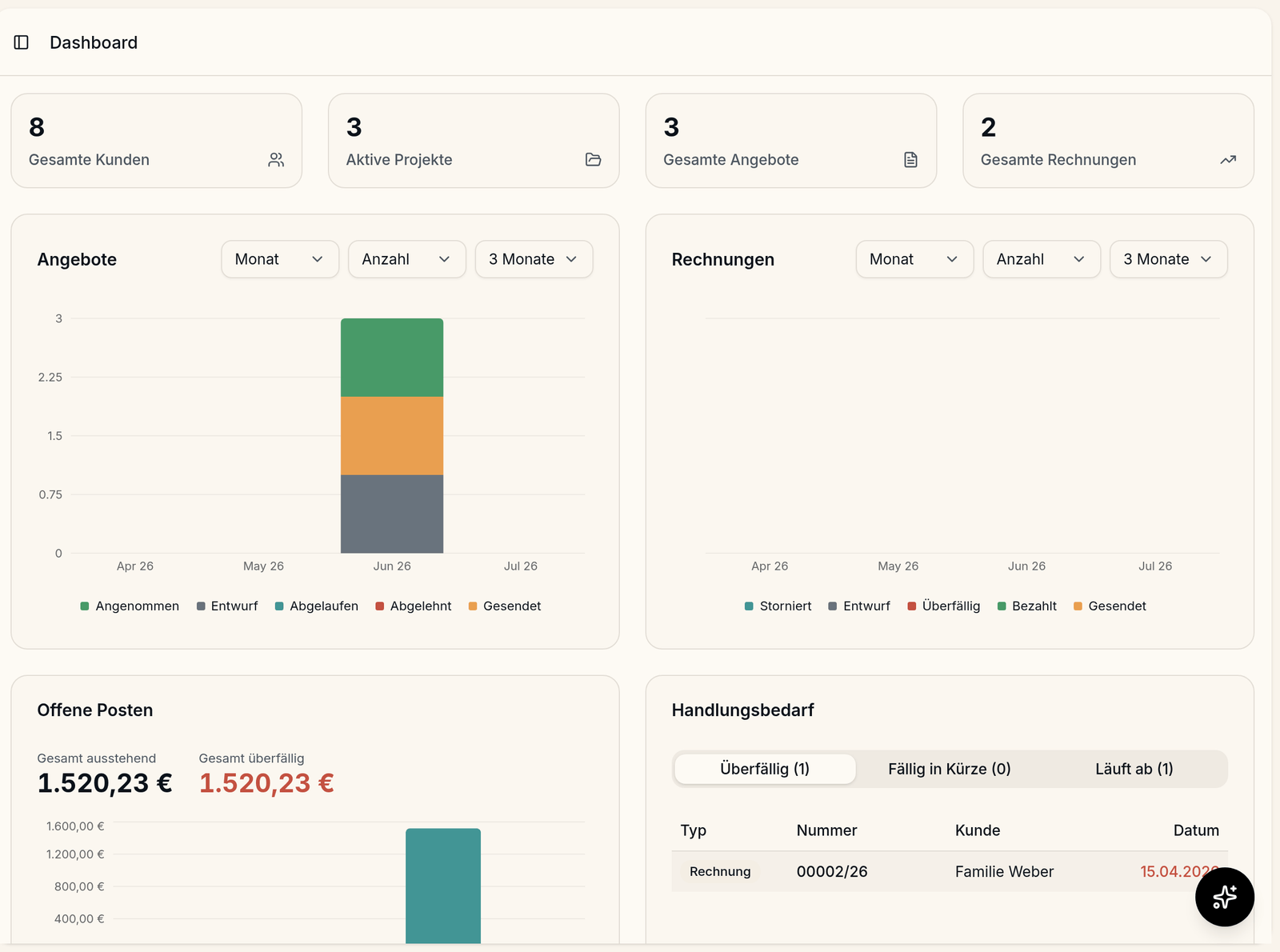The width and height of the screenshot is (1280, 952).
Task: Toggle the sidebar panel icon
Action: coord(22,42)
